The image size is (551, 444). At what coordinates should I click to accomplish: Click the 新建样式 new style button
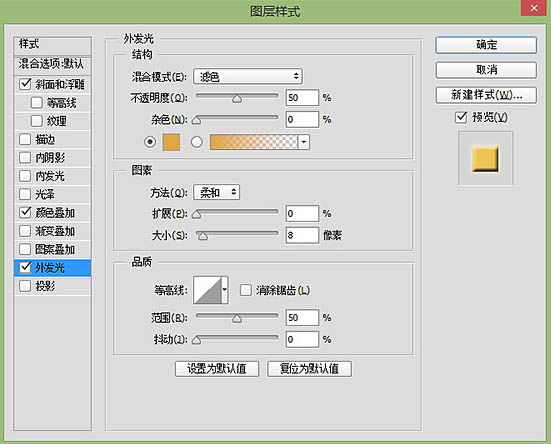(x=486, y=95)
